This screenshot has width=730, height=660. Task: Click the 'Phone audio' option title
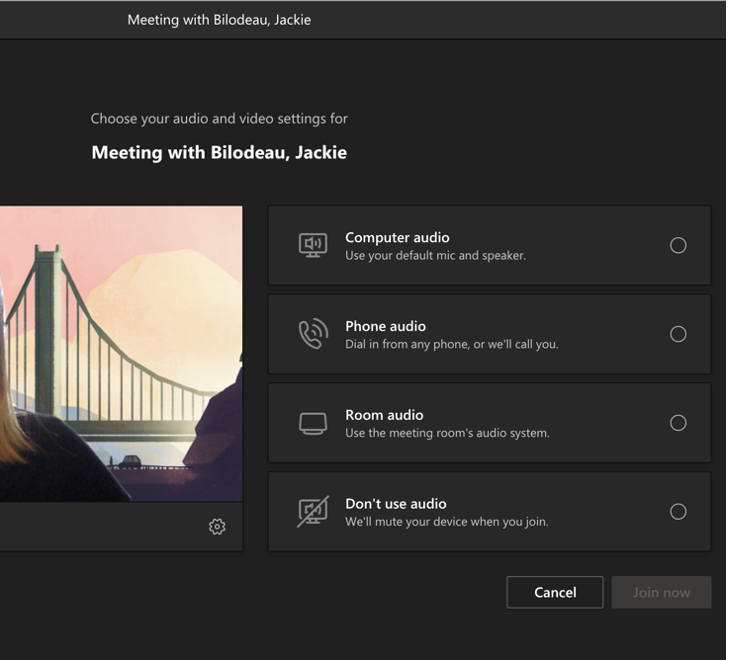click(385, 326)
